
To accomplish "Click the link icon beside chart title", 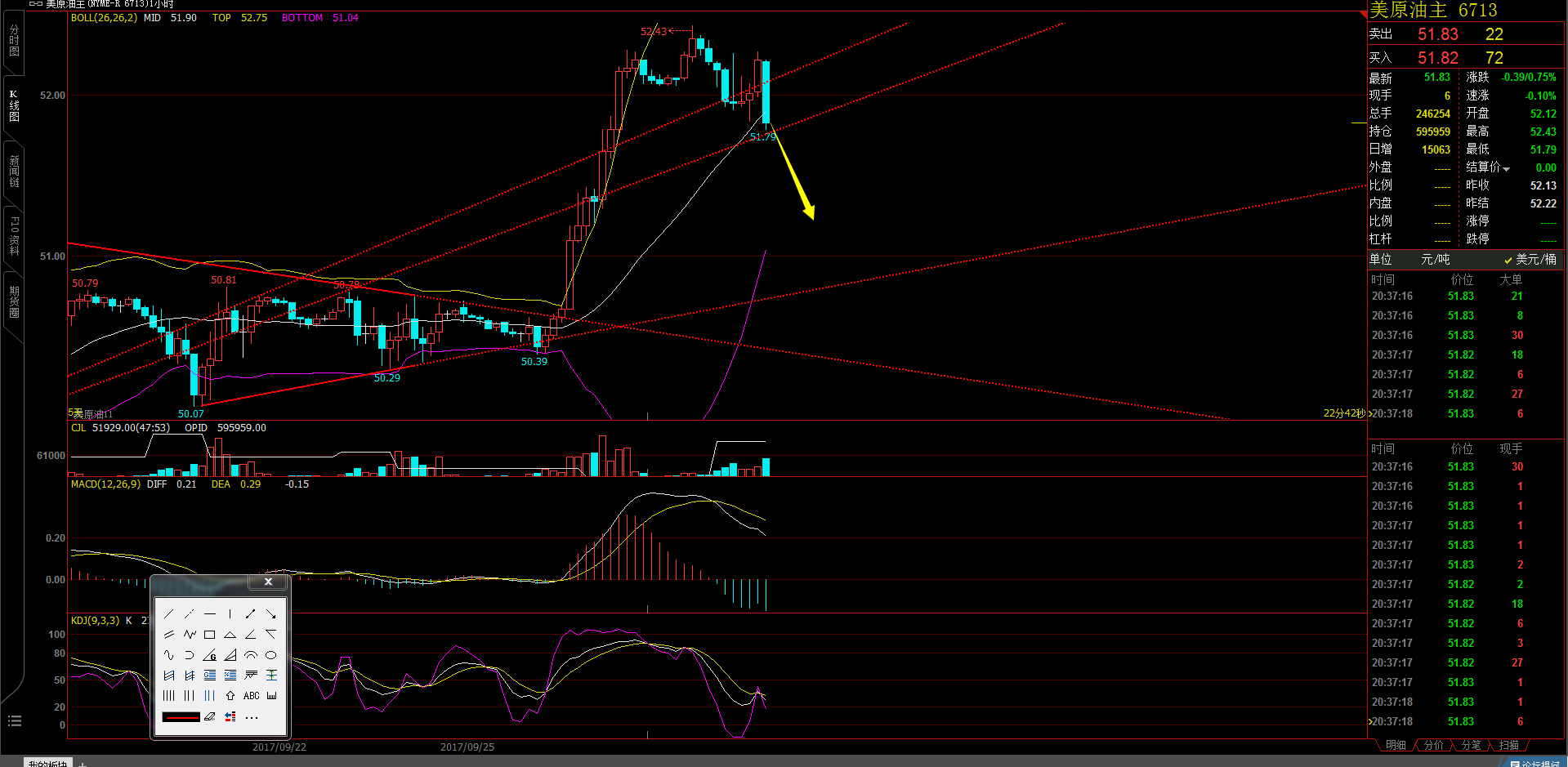I will [x=36, y=4].
